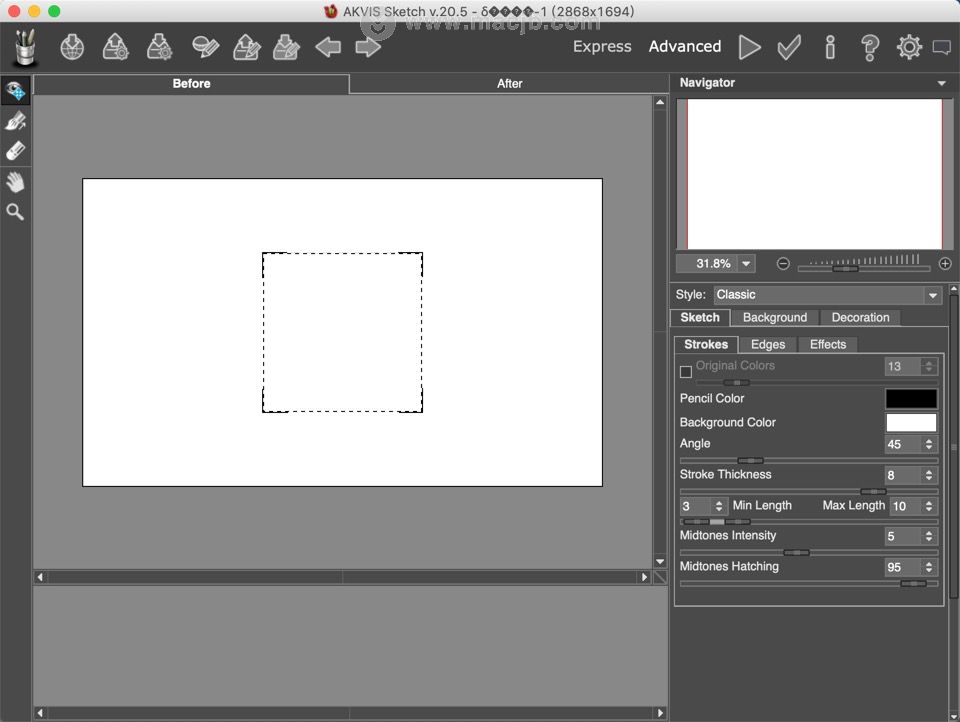
Task: Switch to Express mode
Action: point(602,47)
